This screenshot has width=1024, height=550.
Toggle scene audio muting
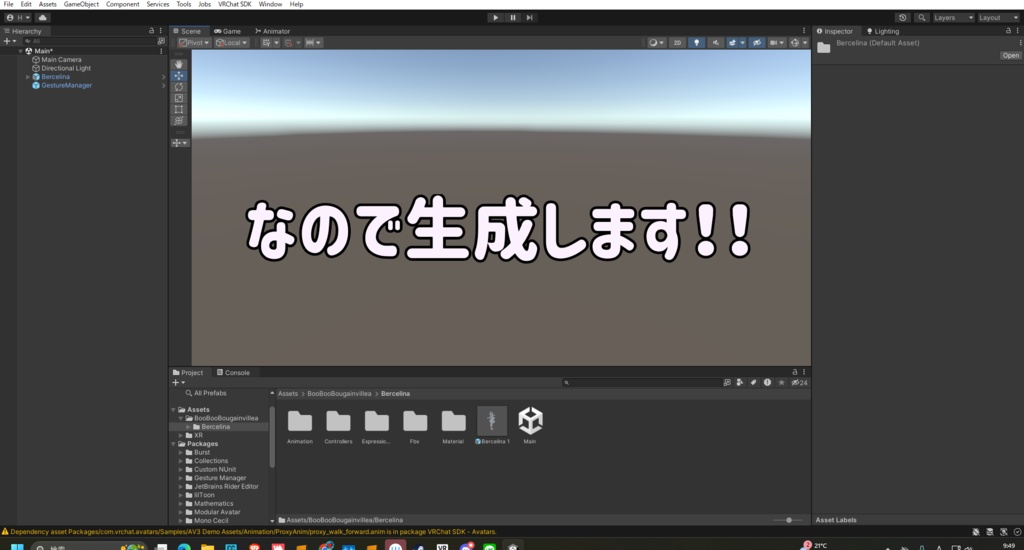point(715,42)
